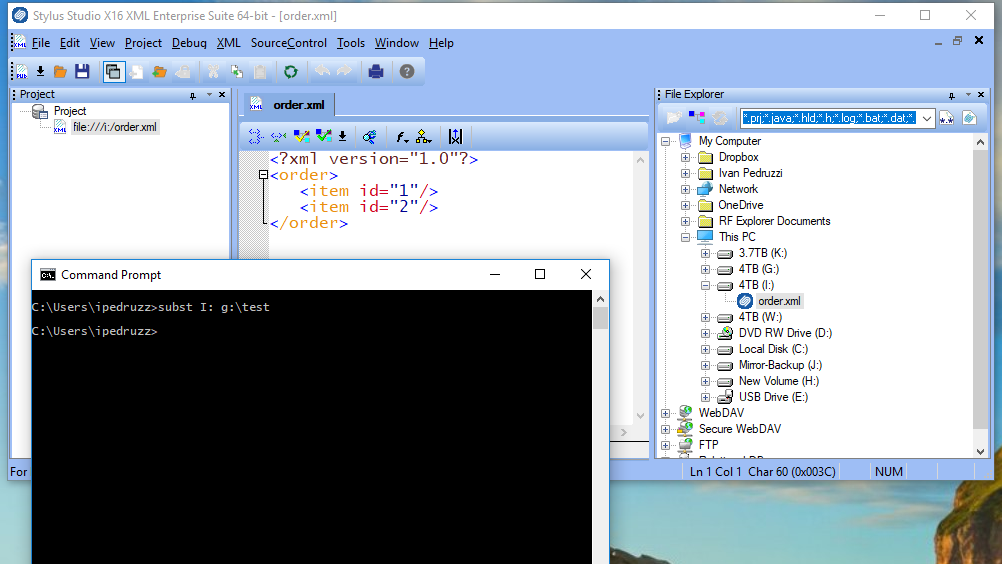
Task: Open the SourceControl menu
Action: point(288,43)
